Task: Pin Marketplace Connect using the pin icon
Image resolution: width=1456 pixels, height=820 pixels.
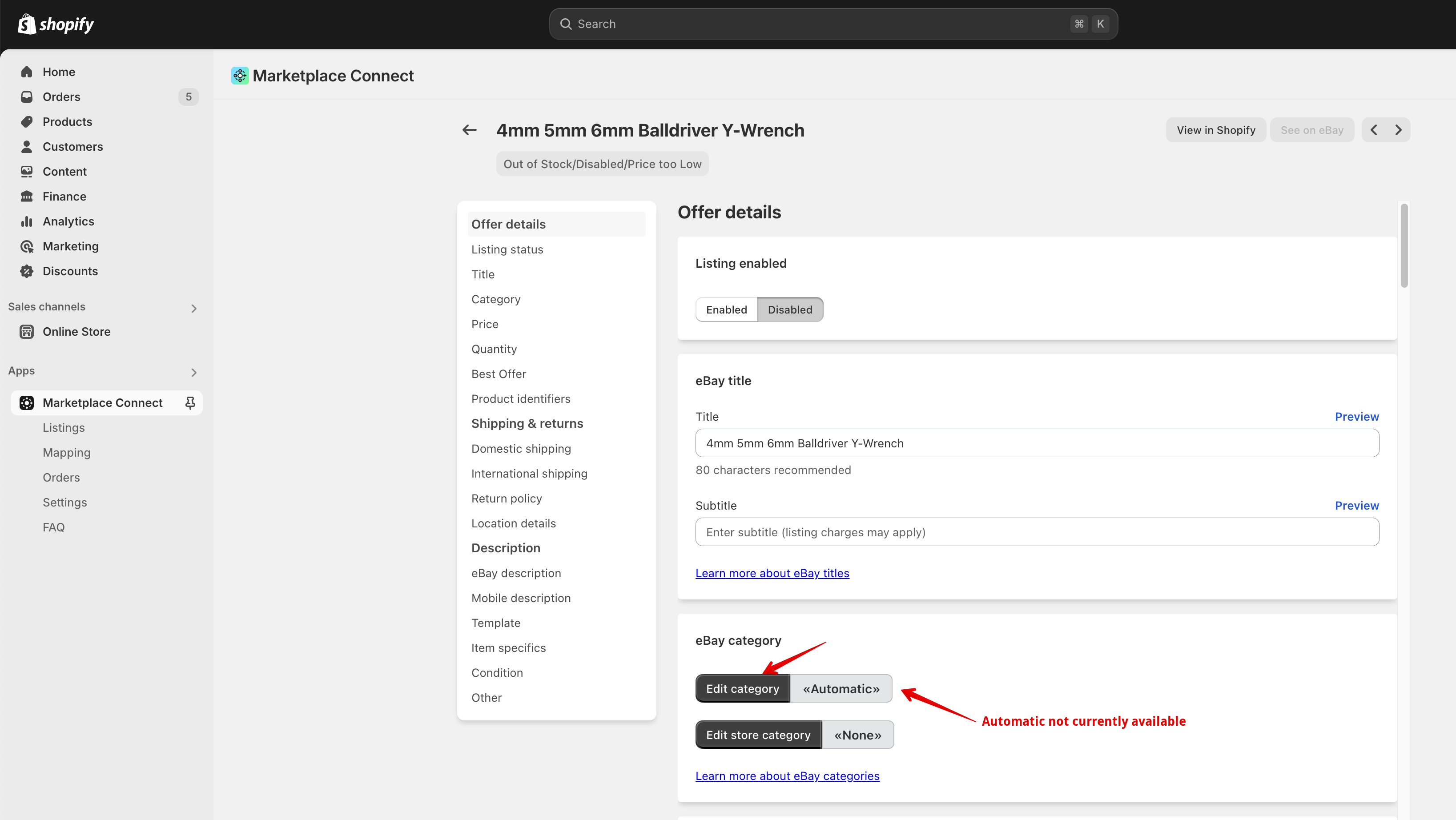Action: pyautogui.click(x=190, y=402)
